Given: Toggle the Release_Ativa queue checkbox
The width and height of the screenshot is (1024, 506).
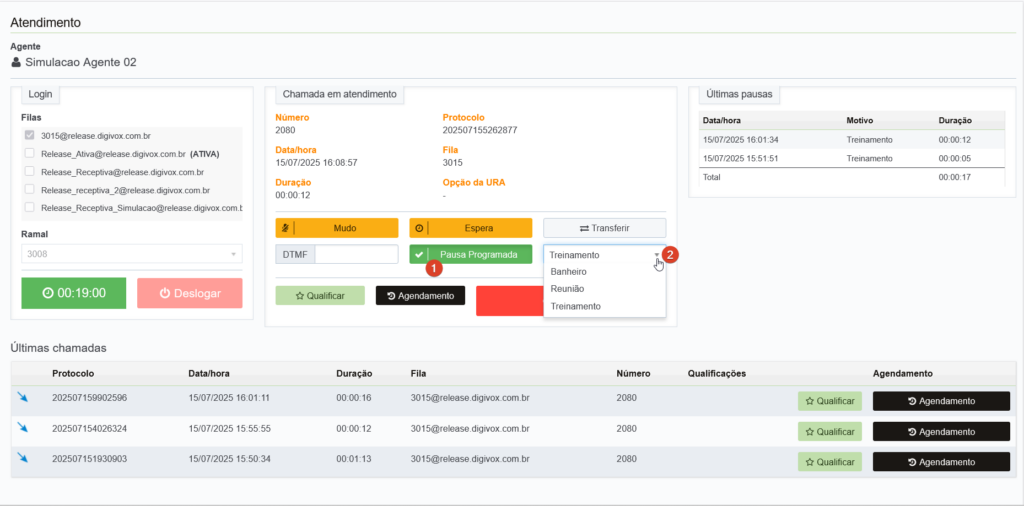Looking at the screenshot, I should 29,154.
